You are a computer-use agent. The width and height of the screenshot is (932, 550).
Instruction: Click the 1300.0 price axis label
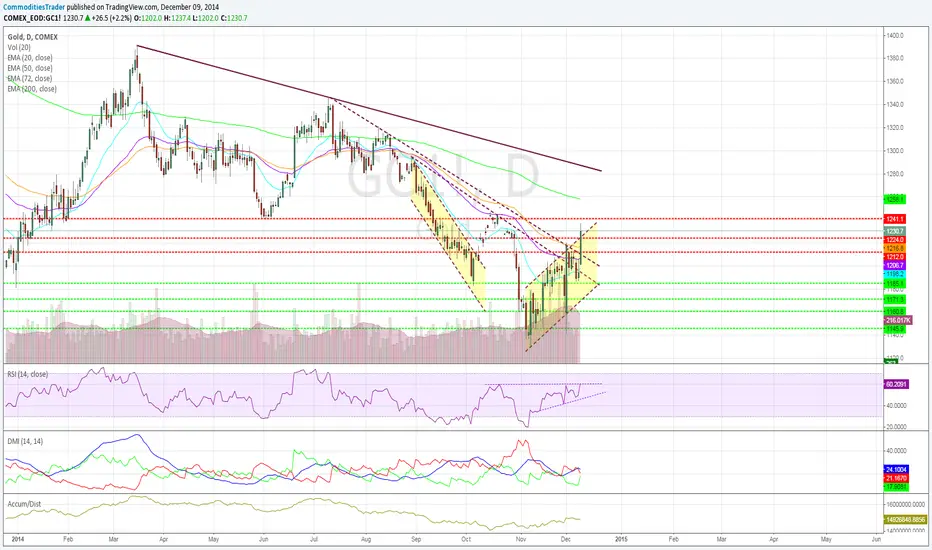click(895, 151)
